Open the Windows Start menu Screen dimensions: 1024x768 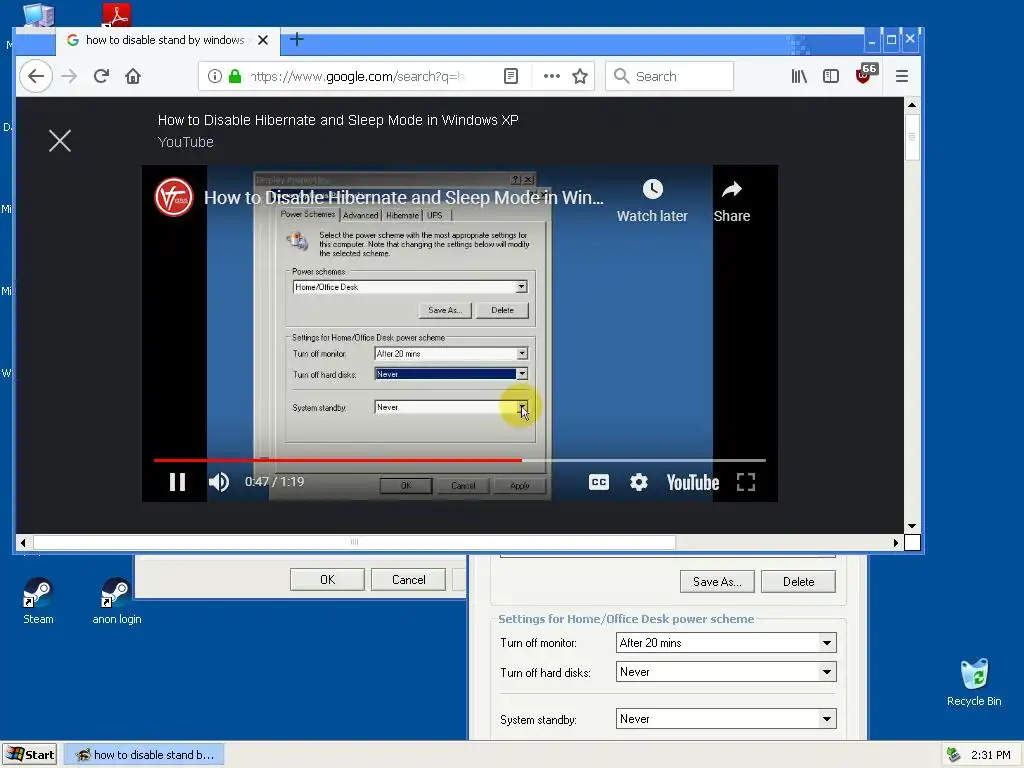[30, 755]
